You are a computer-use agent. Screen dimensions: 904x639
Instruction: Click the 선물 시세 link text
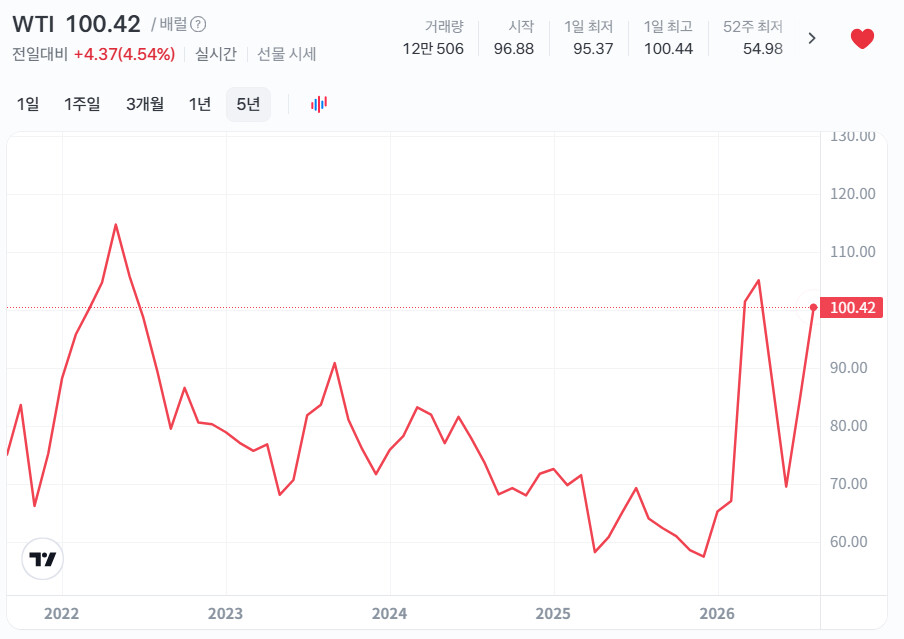(x=287, y=54)
